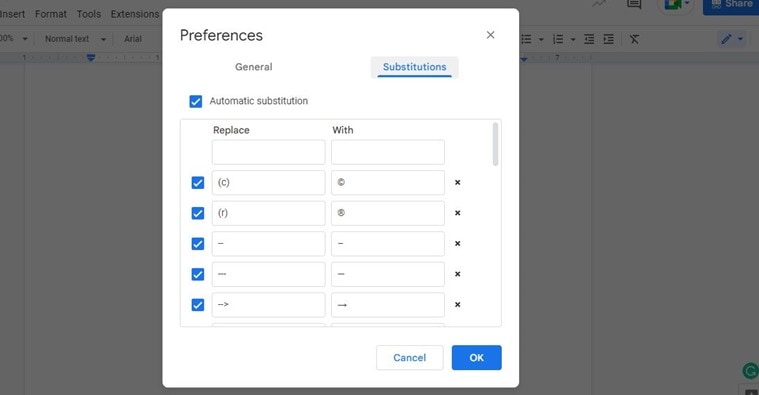Delete the (r) substitution row
Screen dimensions: 759x395
coord(457,213)
